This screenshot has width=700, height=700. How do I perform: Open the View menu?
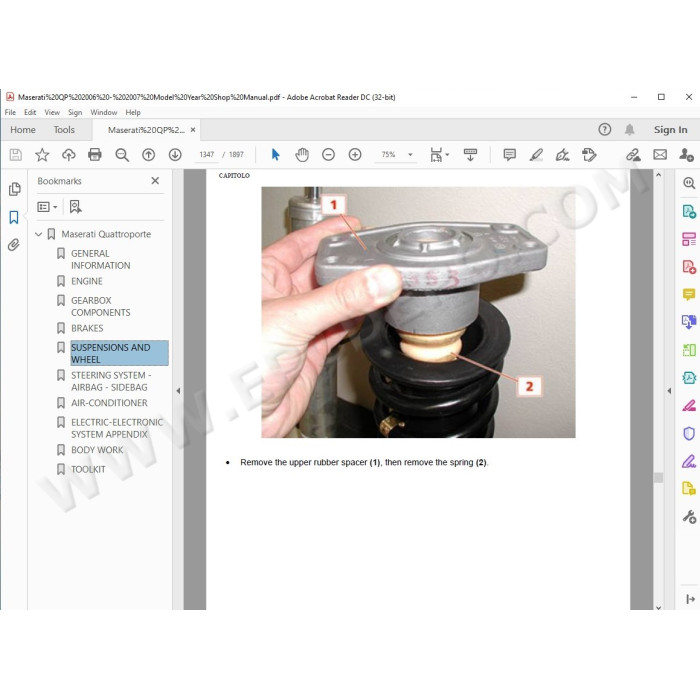pyautogui.click(x=52, y=112)
